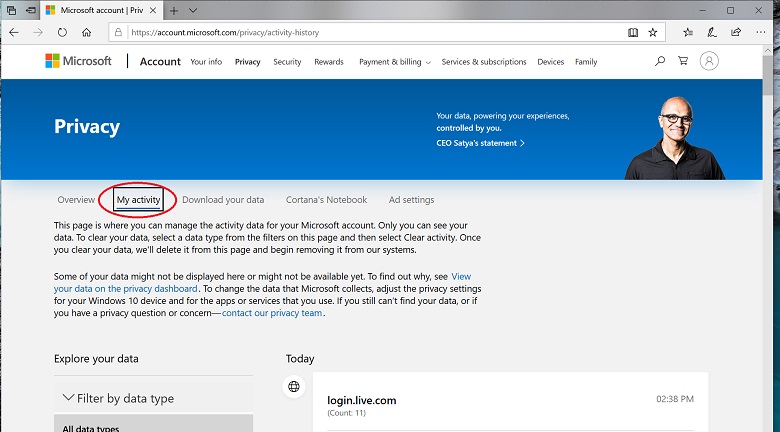Open the site search magnifier icon
Image resolution: width=780 pixels, height=432 pixels.
click(660, 61)
